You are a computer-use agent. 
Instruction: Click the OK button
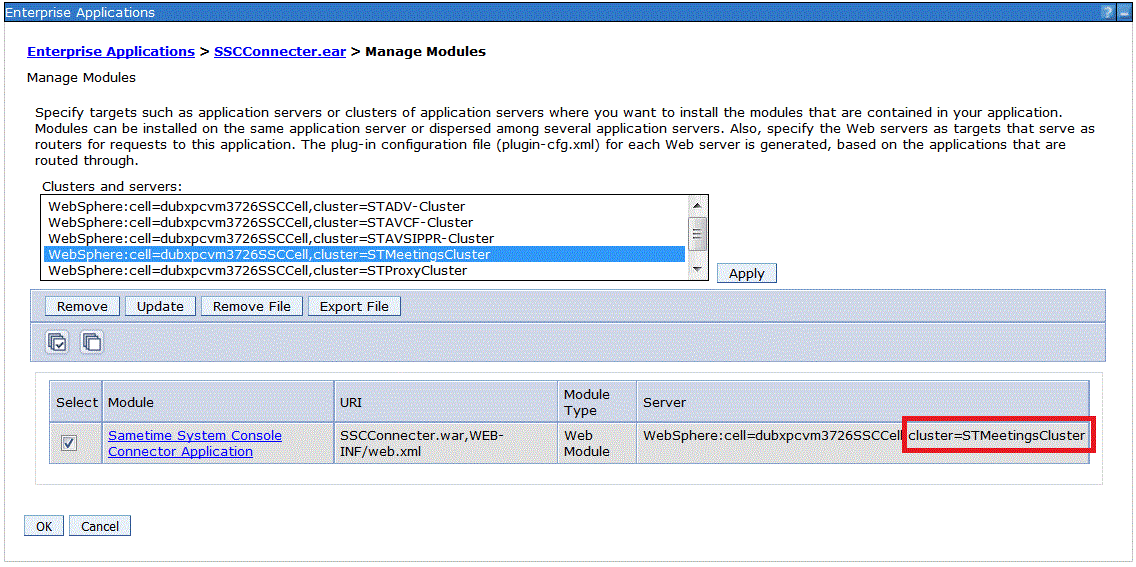pyautogui.click(x=44, y=526)
